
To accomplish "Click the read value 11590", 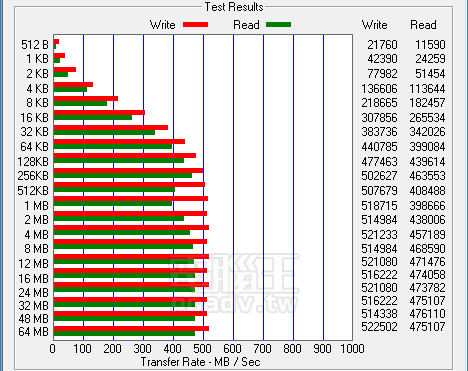I will click(430, 45).
